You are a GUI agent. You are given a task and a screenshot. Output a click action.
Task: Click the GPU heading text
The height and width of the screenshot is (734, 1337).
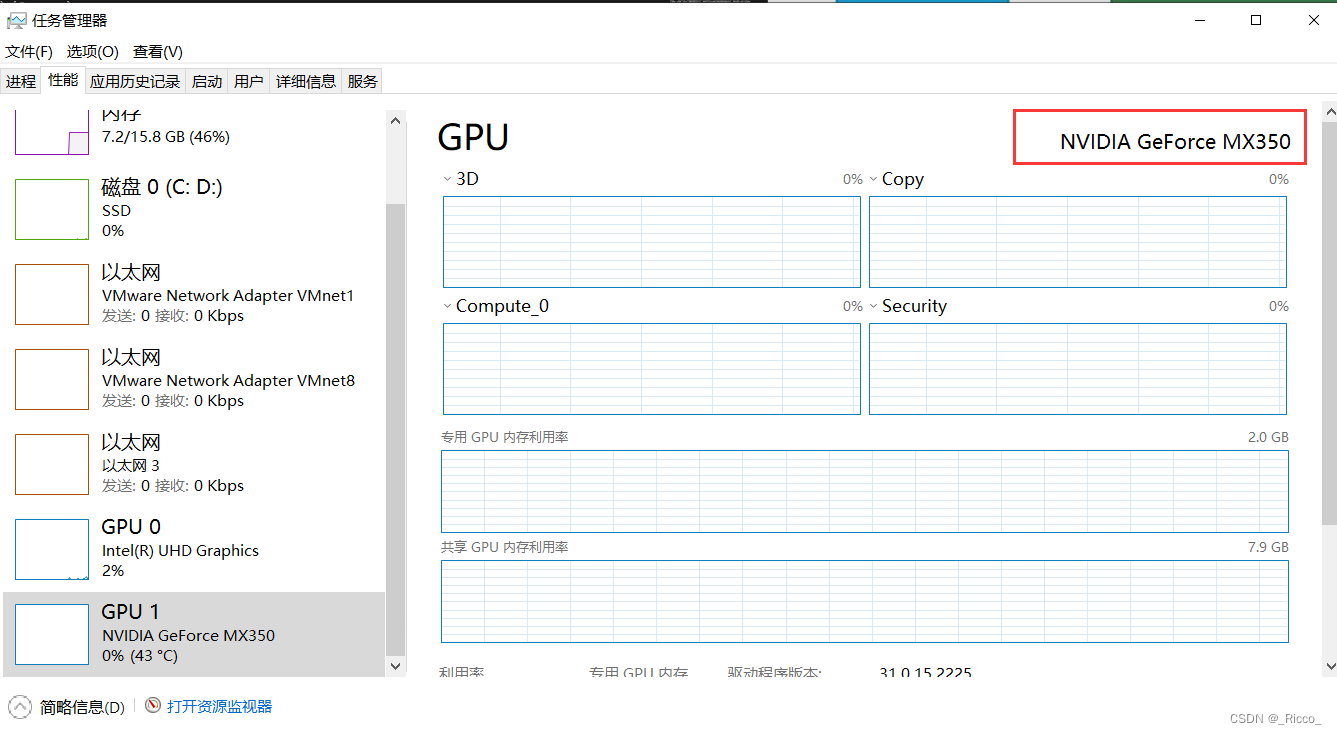(x=474, y=137)
